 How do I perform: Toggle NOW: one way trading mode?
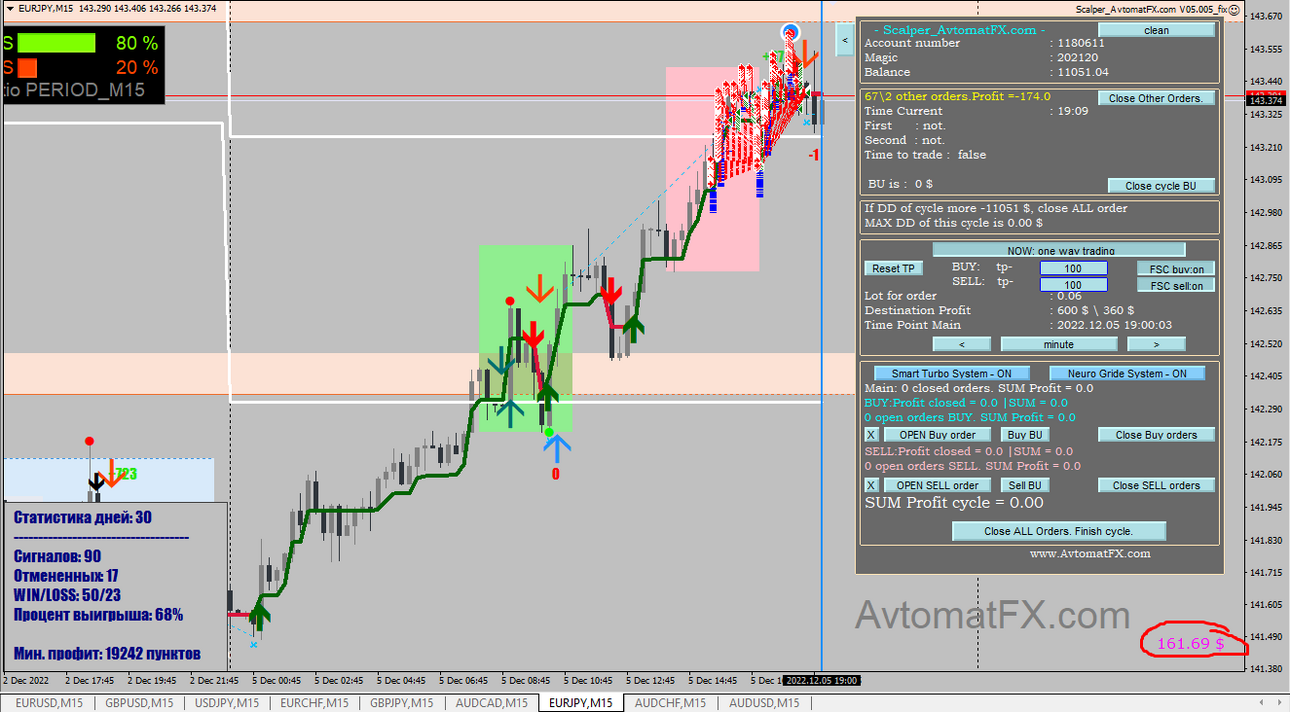click(x=1059, y=250)
